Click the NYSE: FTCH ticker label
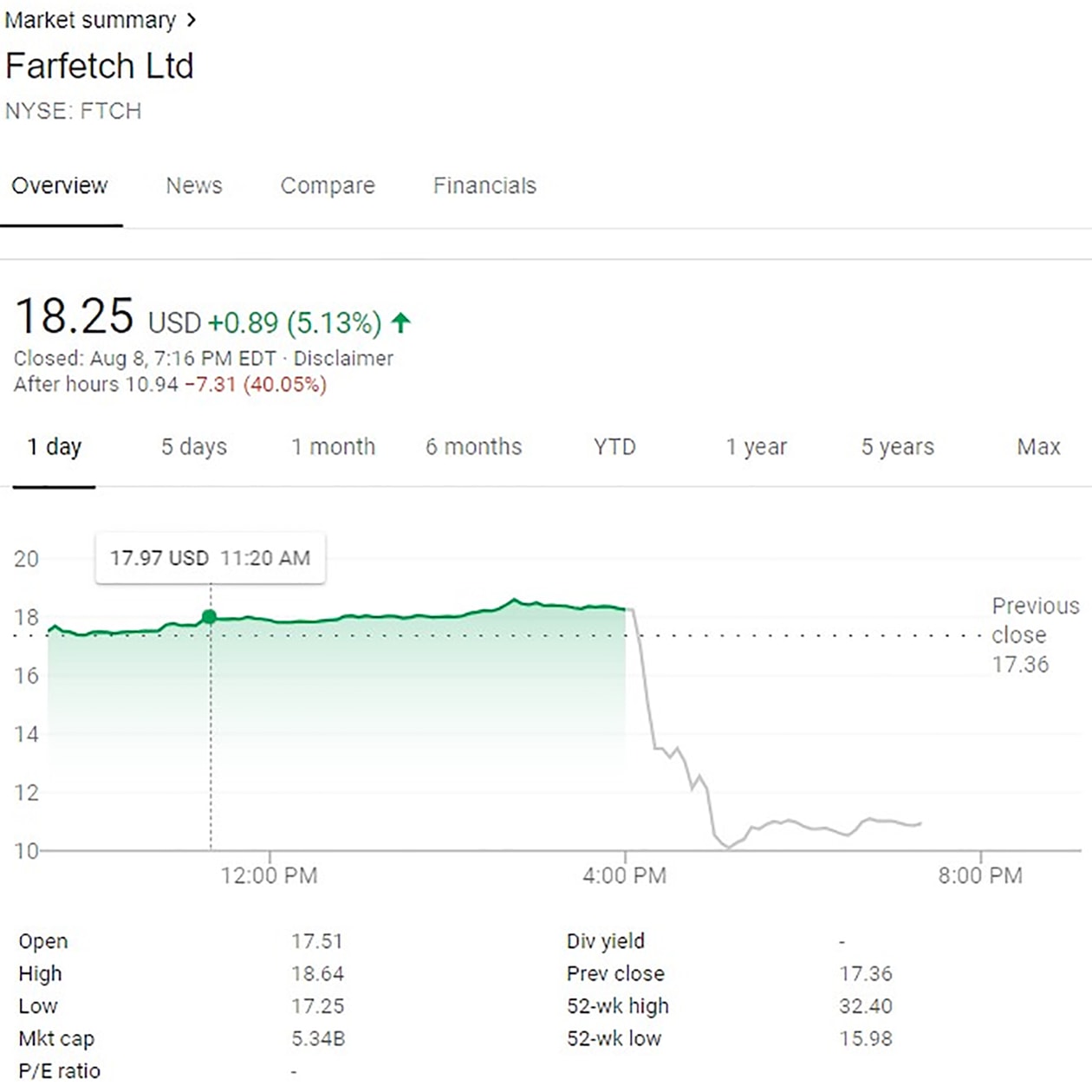The height and width of the screenshot is (1092, 1092). (73, 111)
